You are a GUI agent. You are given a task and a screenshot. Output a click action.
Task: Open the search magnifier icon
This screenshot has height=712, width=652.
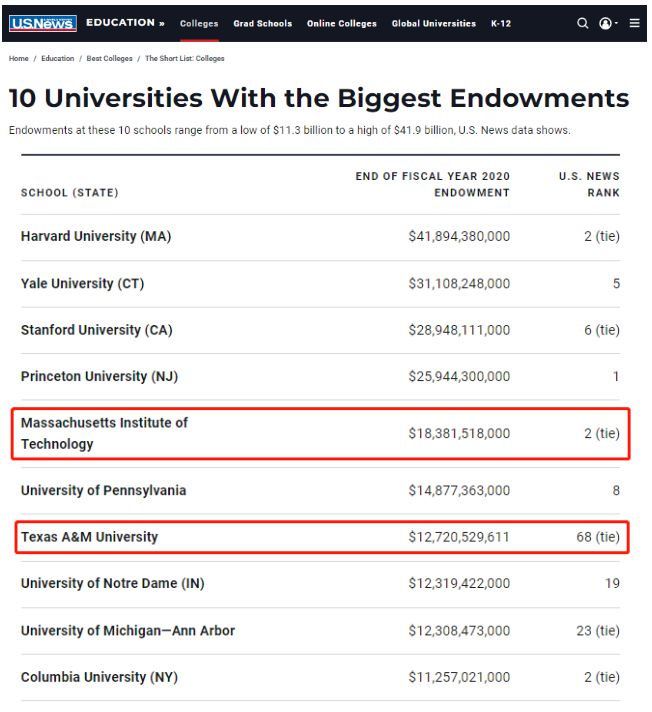tap(583, 23)
